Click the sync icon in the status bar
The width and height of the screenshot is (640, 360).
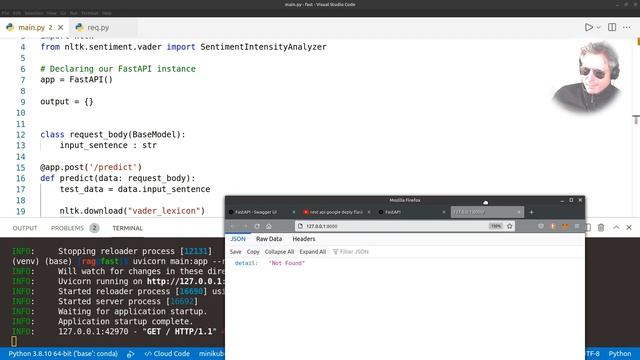tap(131, 354)
